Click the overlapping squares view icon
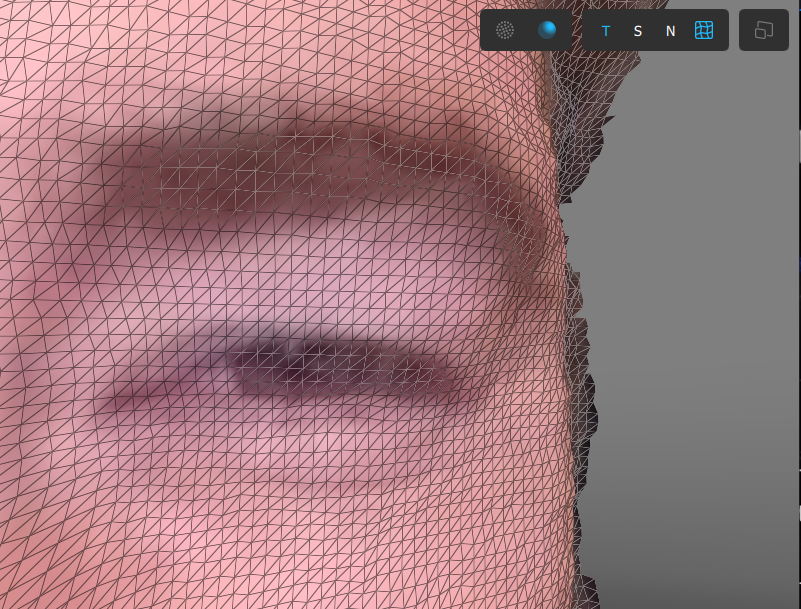The image size is (801, 609). (763, 30)
